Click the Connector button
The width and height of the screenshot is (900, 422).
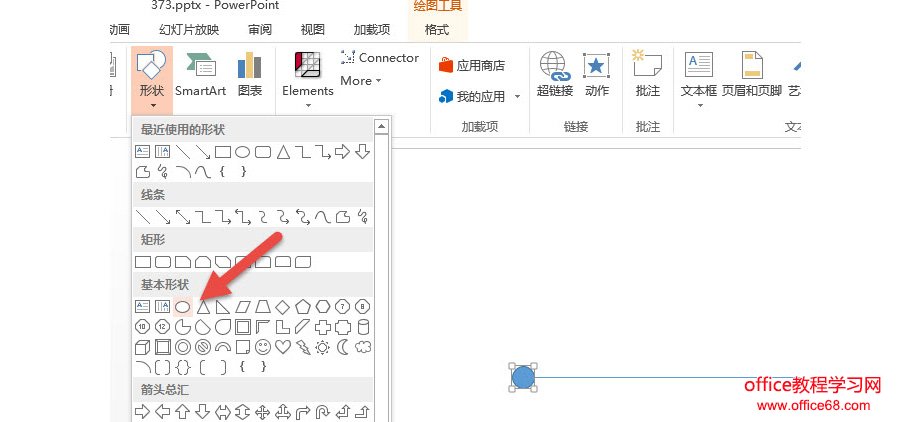379,57
